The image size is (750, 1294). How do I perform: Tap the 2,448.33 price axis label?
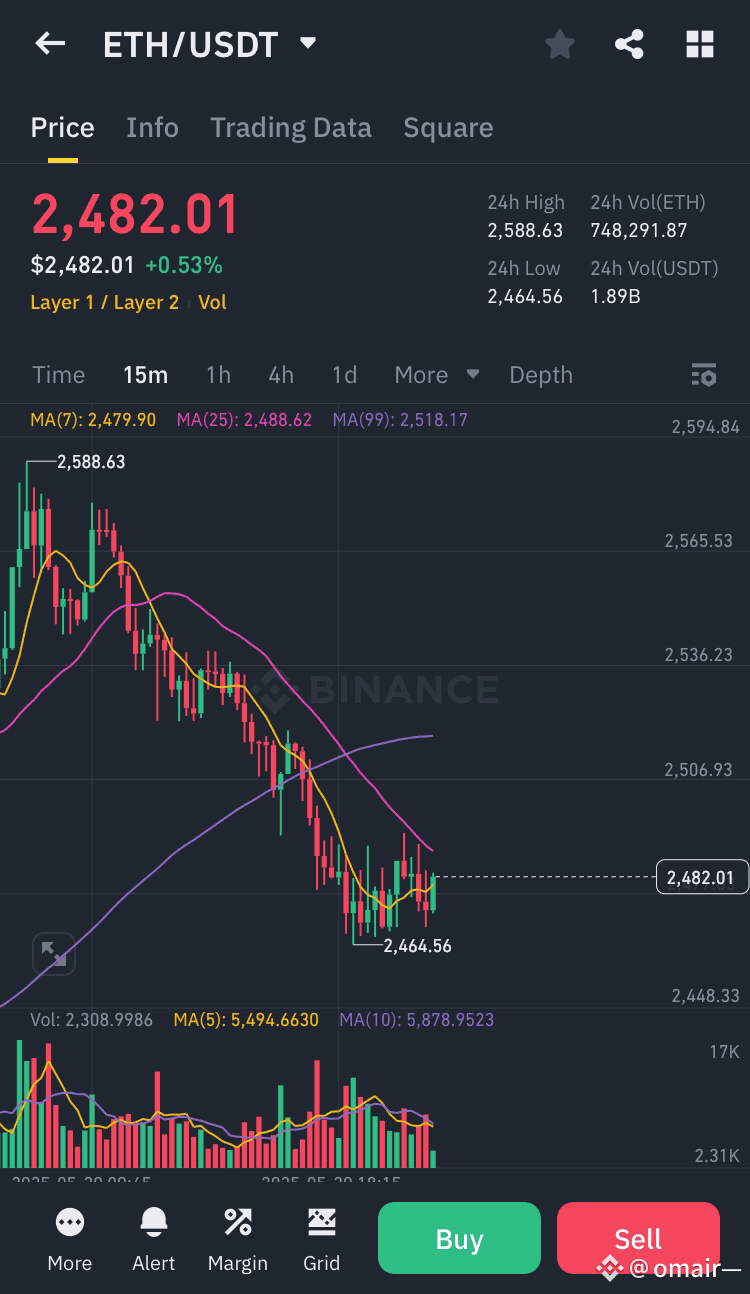pyautogui.click(x=705, y=996)
